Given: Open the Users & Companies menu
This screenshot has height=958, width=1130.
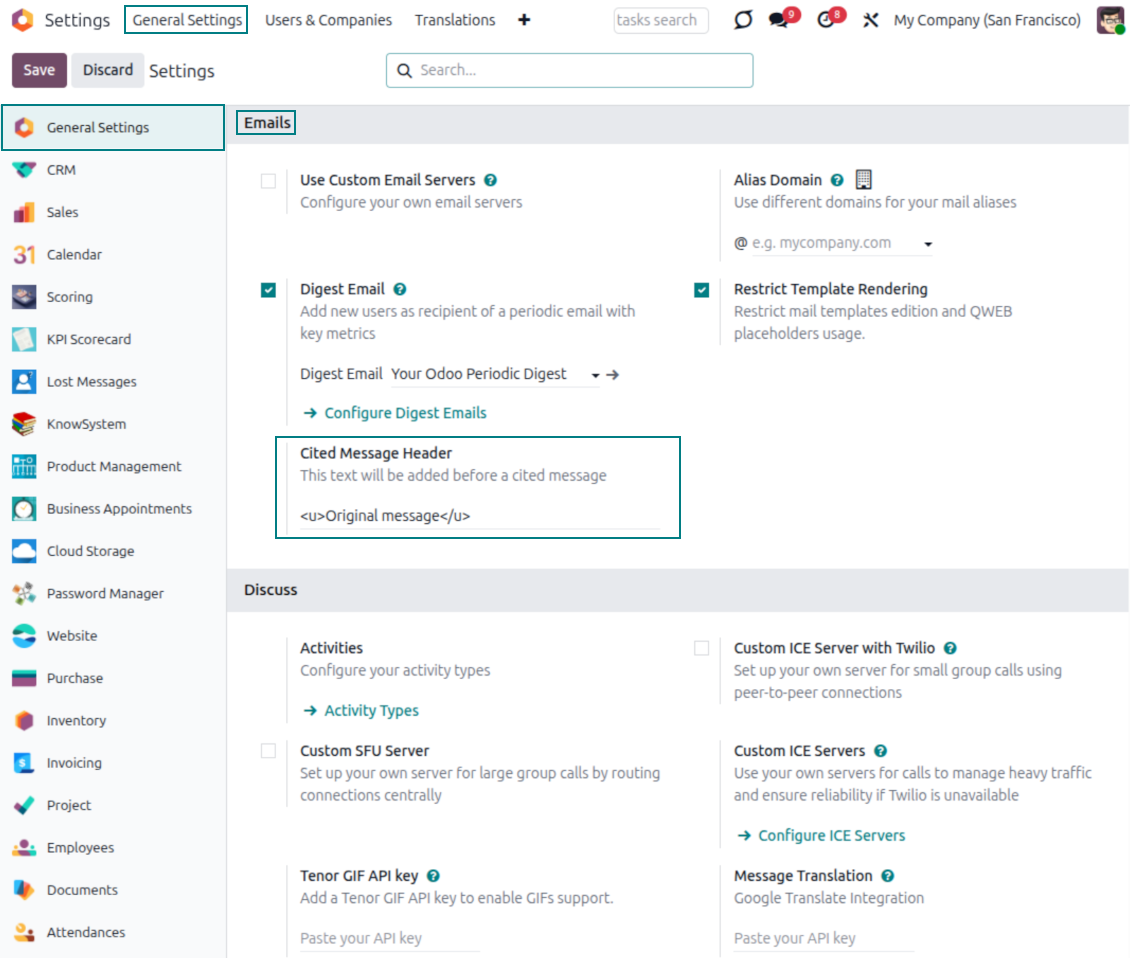Looking at the screenshot, I should pyautogui.click(x=328, y=20).
